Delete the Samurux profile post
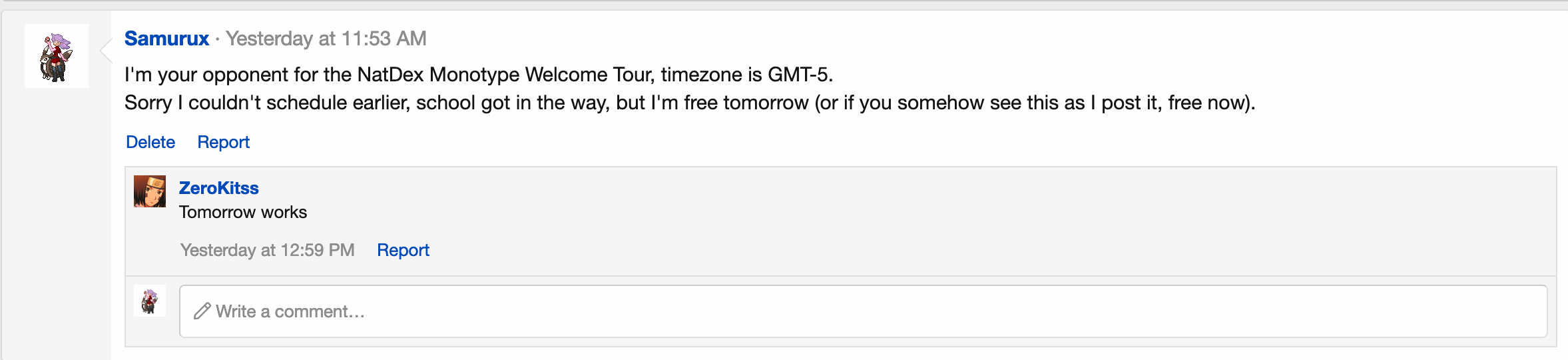Viewport: 1568px width, 360px height. point(150,142)
